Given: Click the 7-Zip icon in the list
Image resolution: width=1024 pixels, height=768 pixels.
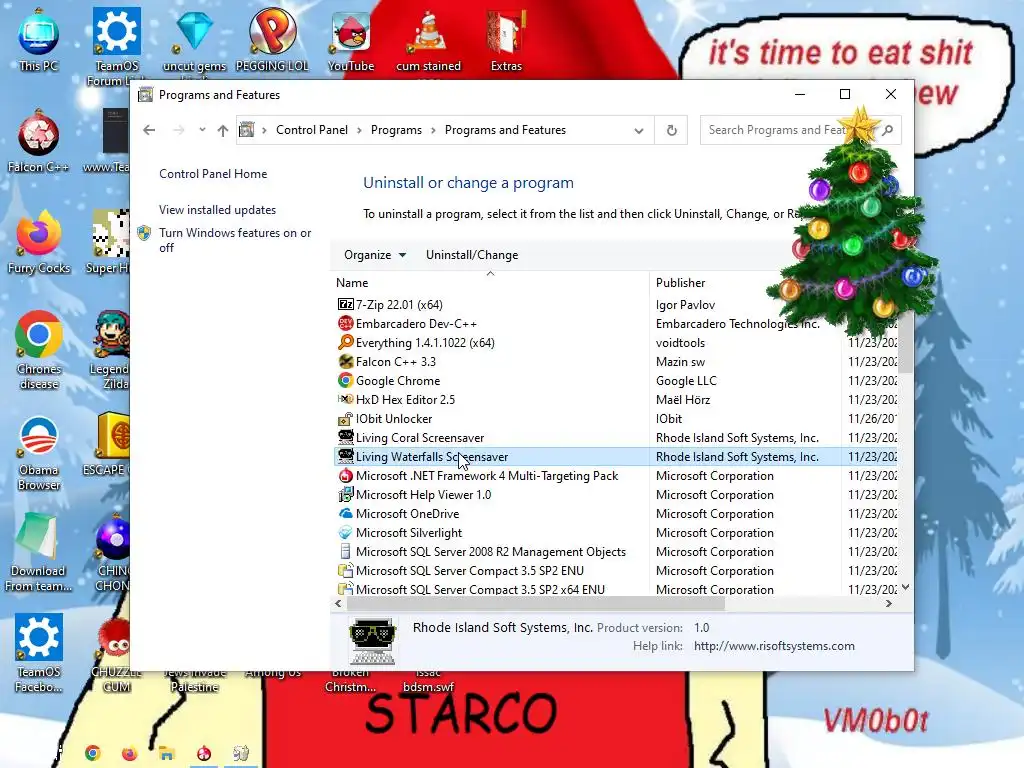Looking at the screenshot, I should (345, 304).
